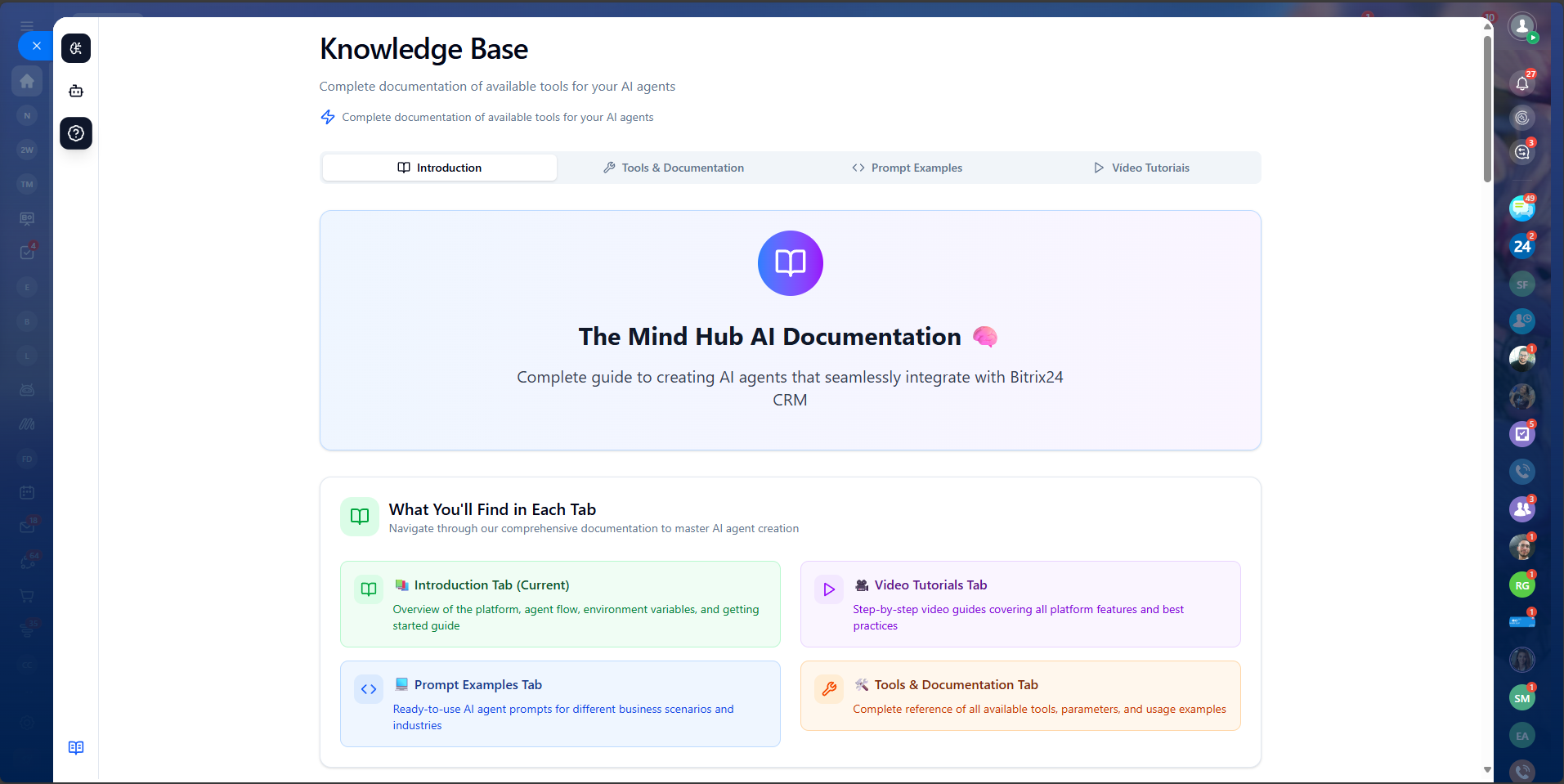Screen dimensions: 1564x784
Task: Select the Tools & Documentation Tab card
Action: pos(1020,696)
